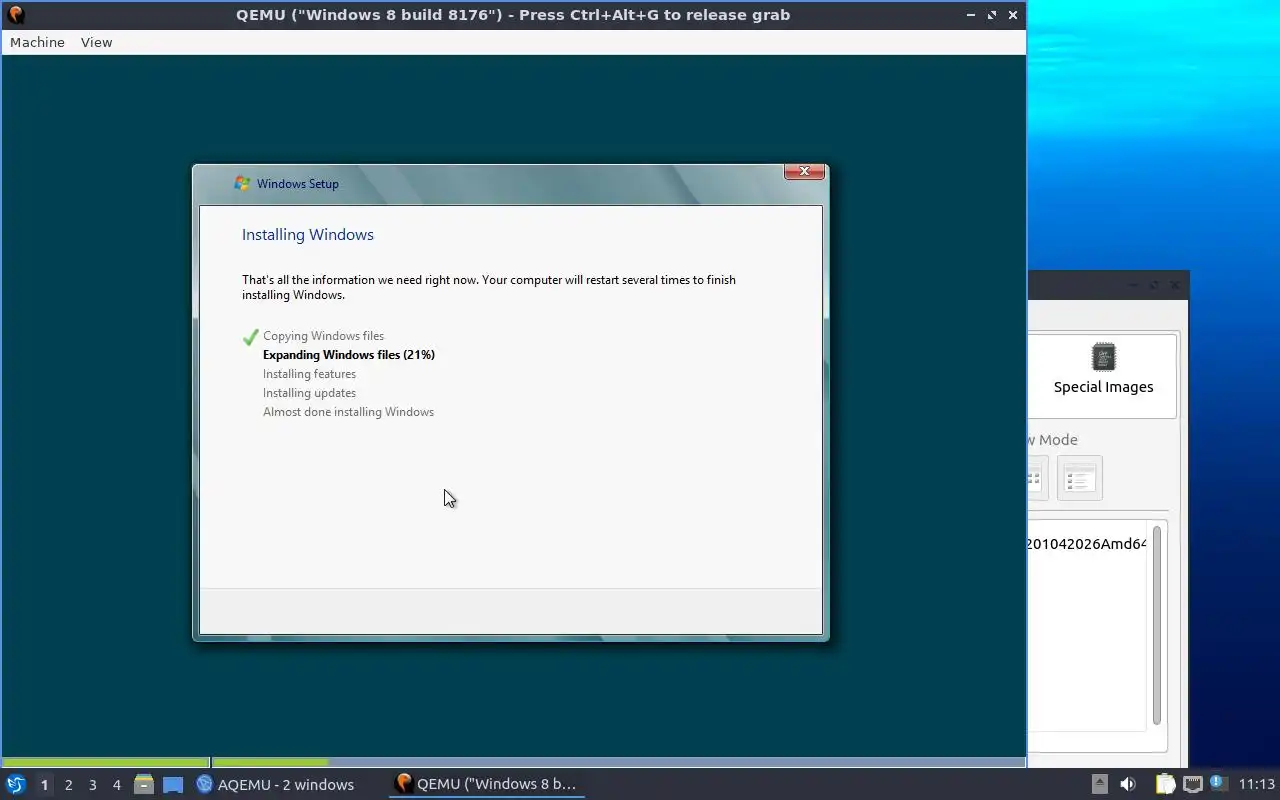Click the AQEMU list vertical scrollbar
Viewport: 1280px width, 800px height.
pos(1157,625)
